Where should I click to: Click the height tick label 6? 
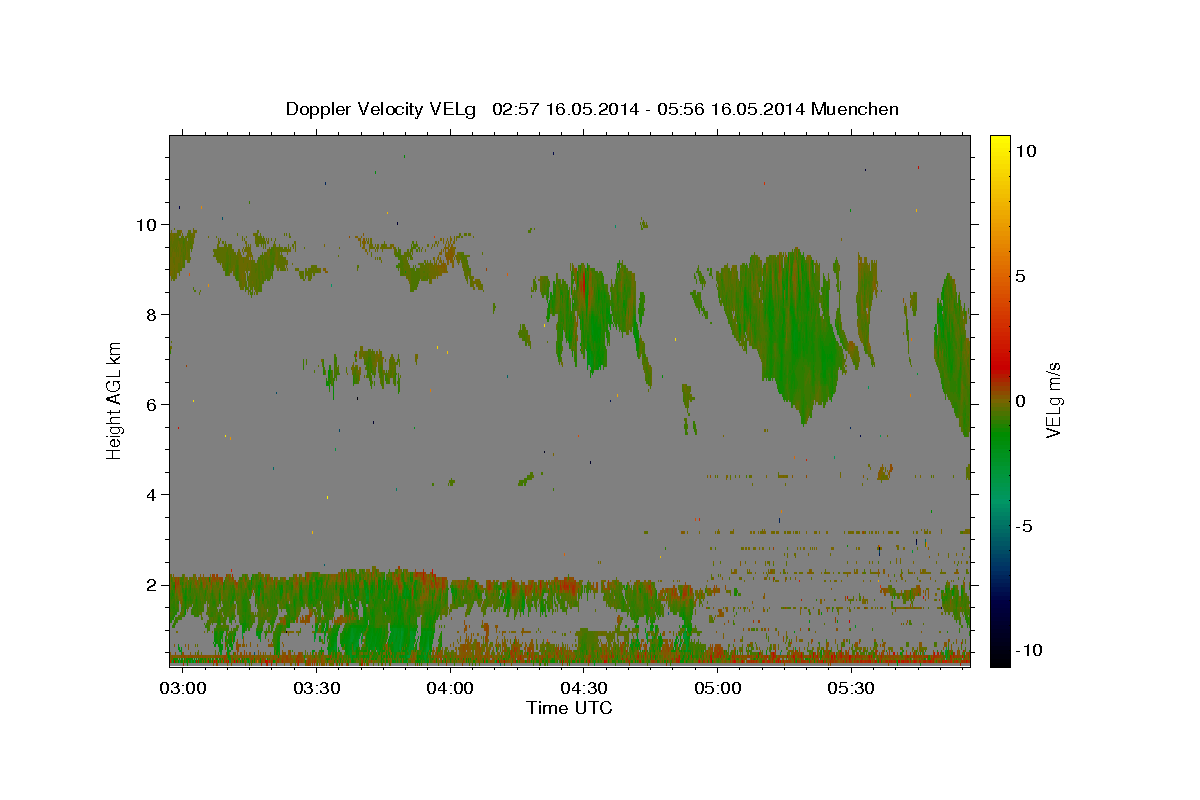[153, 405]
